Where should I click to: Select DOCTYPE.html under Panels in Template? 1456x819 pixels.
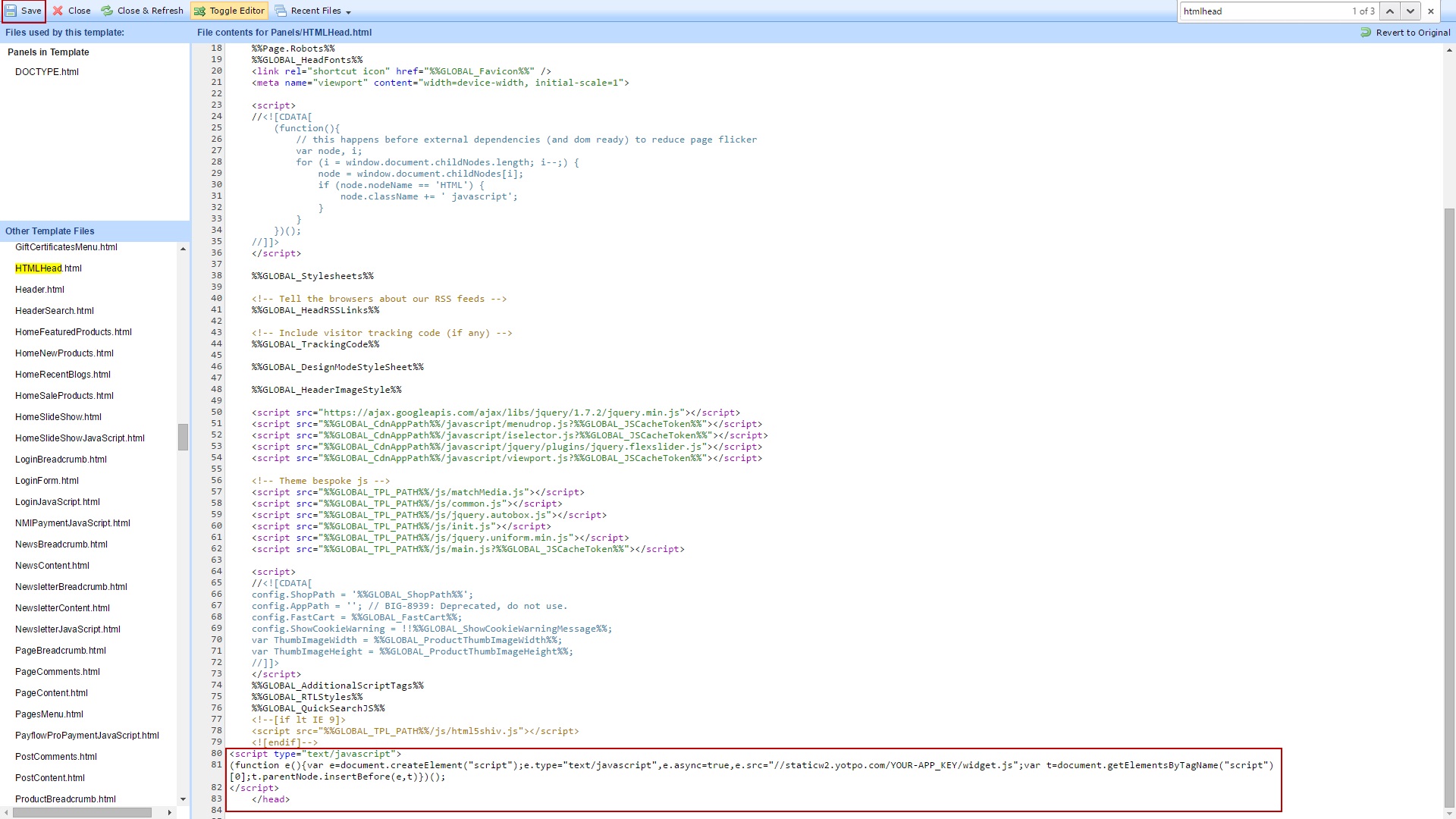(46, 72)
